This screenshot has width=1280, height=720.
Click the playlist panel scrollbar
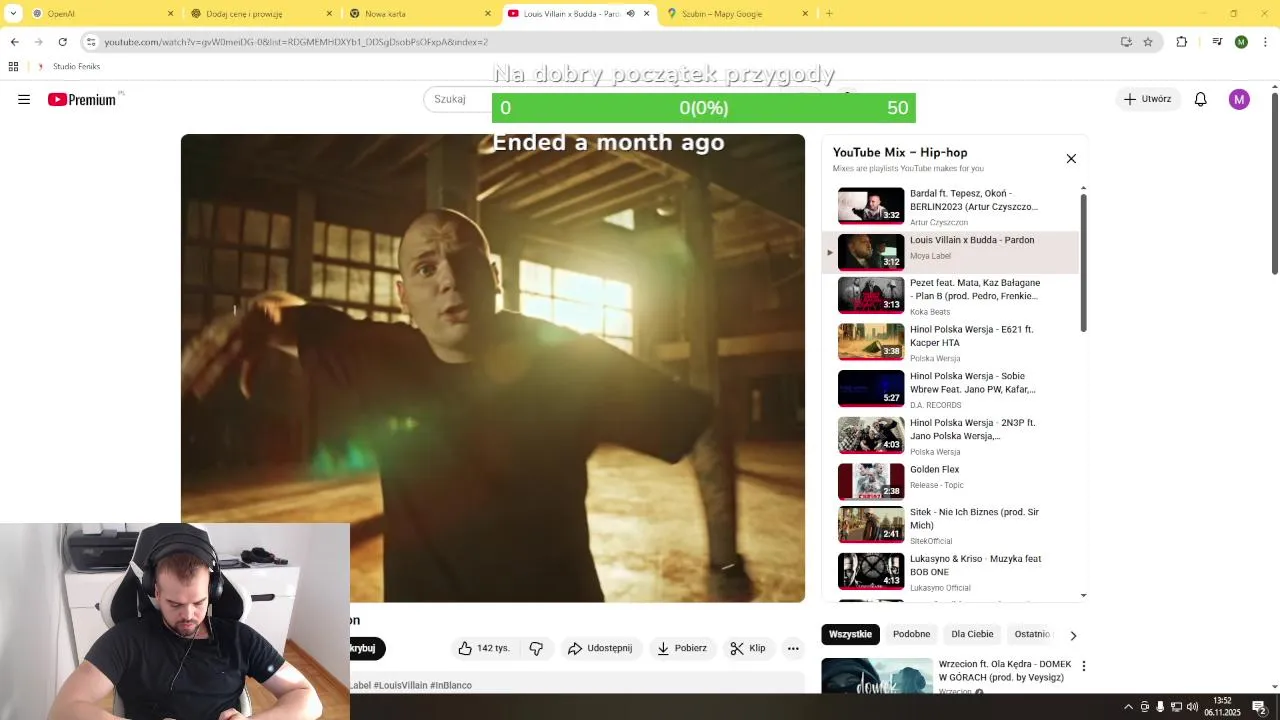(1083, 263)
